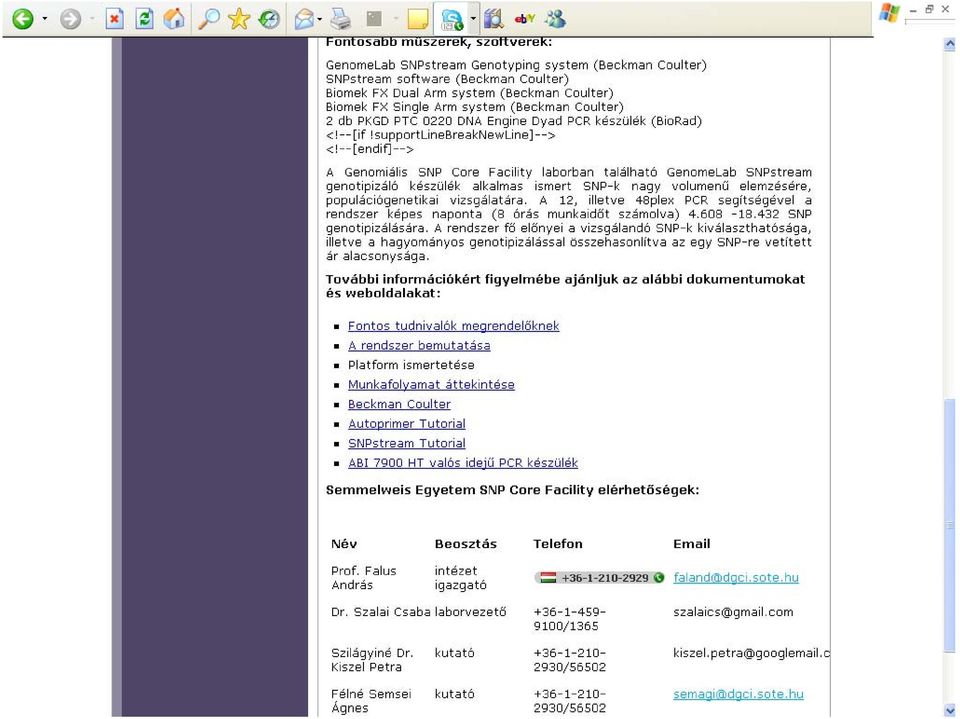Click the 'GenomeLab SNPstream Genotyping system' line
This screenshot has width=960, height=719.
tap(516, 65)
